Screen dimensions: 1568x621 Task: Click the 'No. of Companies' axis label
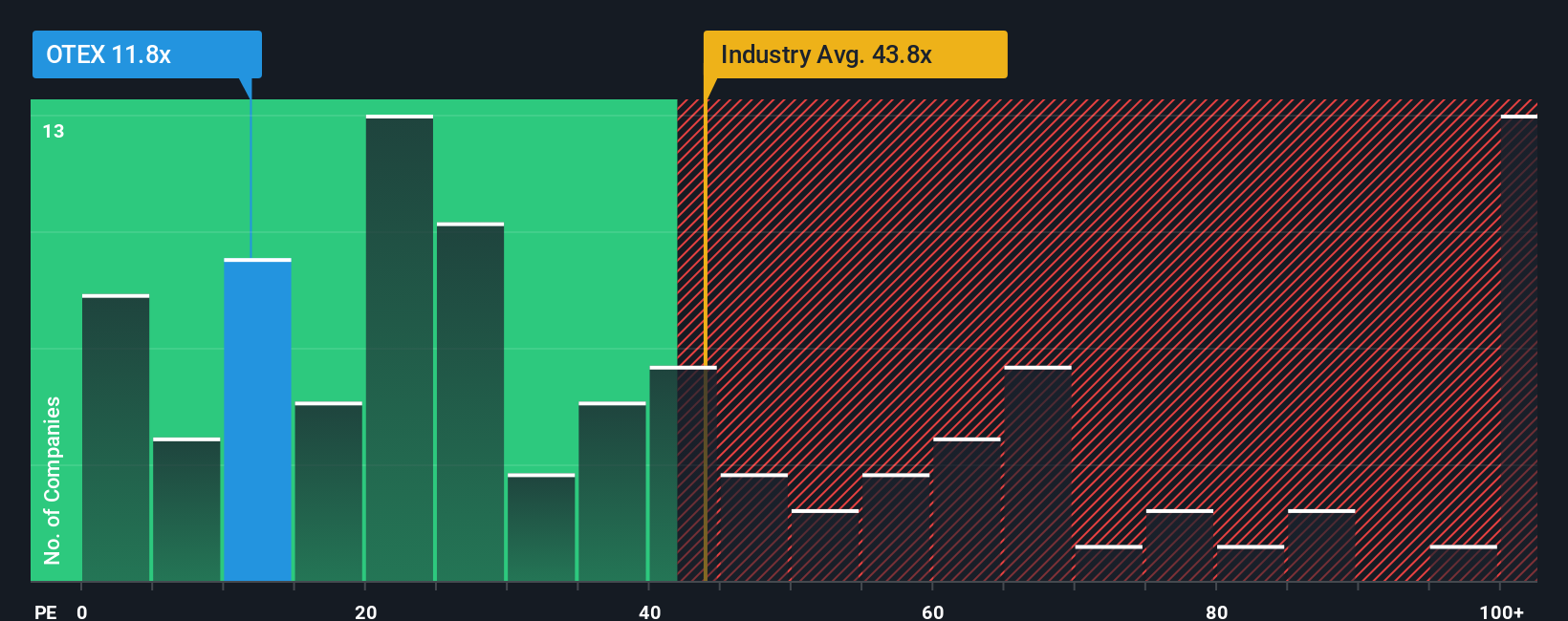pyautogui.click(x=53, y=480)
